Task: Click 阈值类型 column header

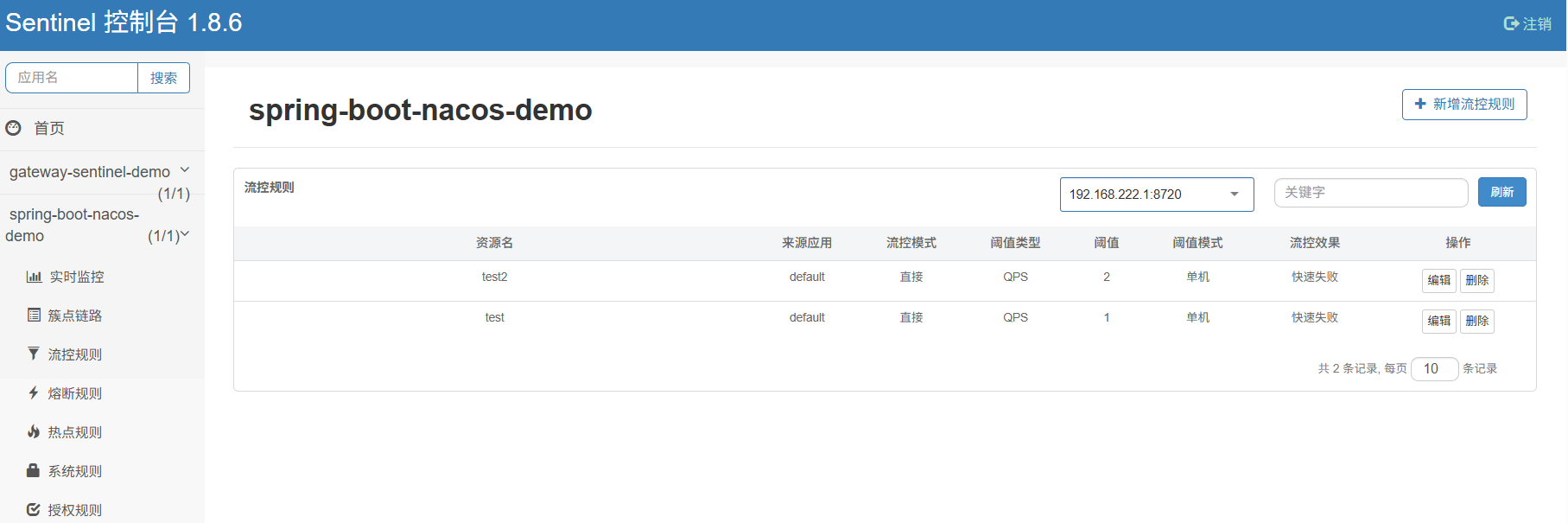Action: (x=1015, y=243)
